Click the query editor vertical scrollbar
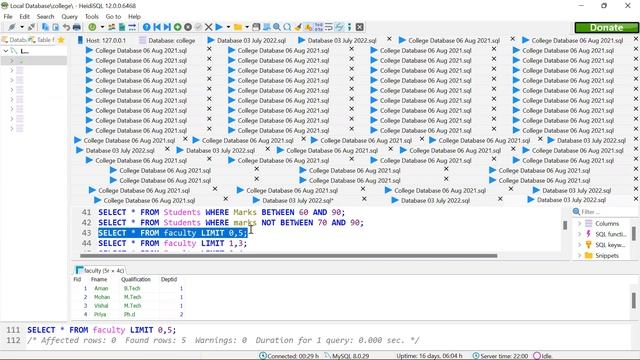The height and width of the screenshot is (360, 640). (x=565, y=225)
